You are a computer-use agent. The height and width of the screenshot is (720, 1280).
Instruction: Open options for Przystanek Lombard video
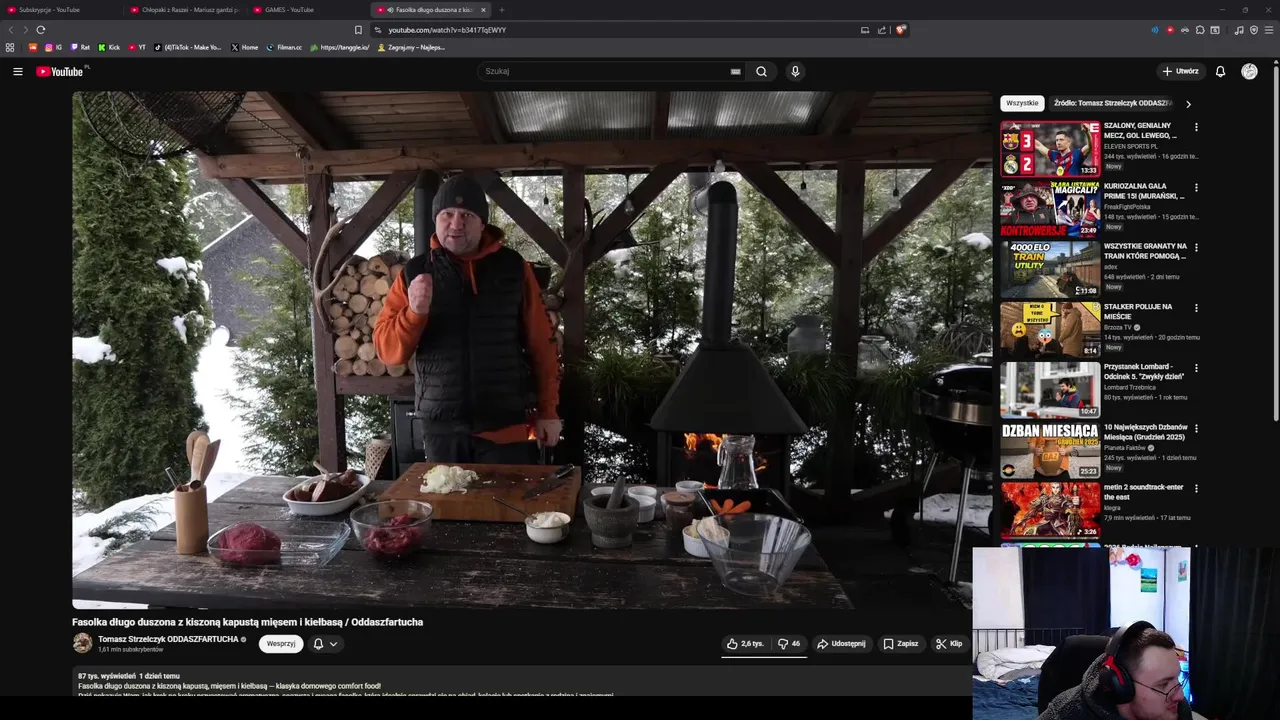pyautogui.click(x=1196, y=368)
